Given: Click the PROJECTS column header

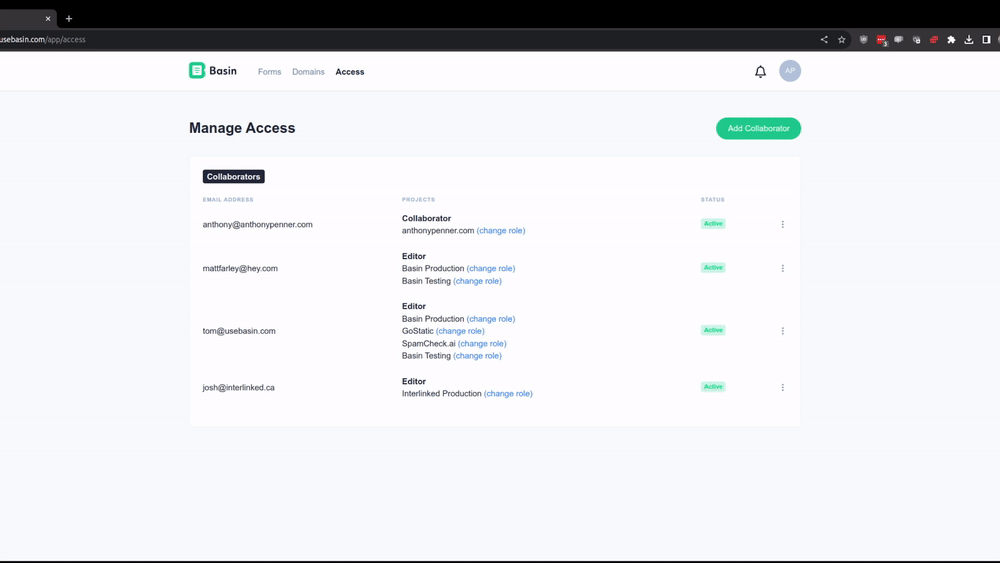Looking at the screenshot, I should (418, 200).
